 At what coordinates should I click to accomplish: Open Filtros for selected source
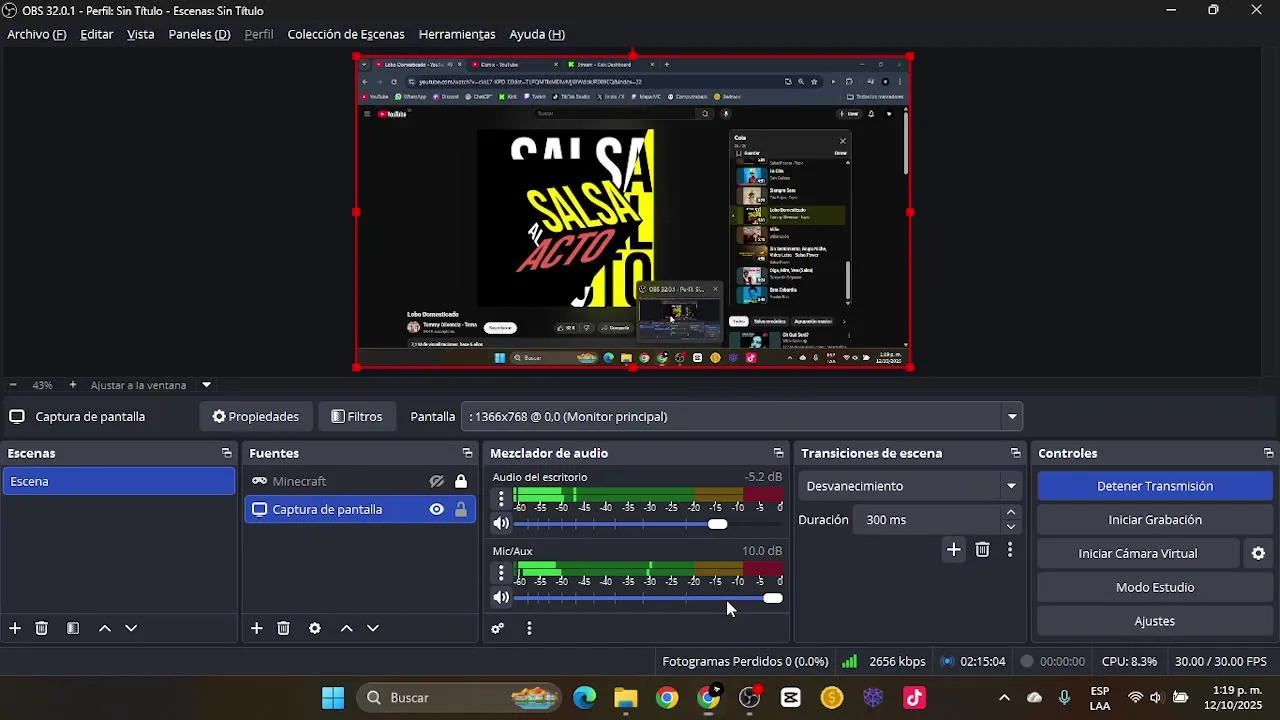click(357, 416)
